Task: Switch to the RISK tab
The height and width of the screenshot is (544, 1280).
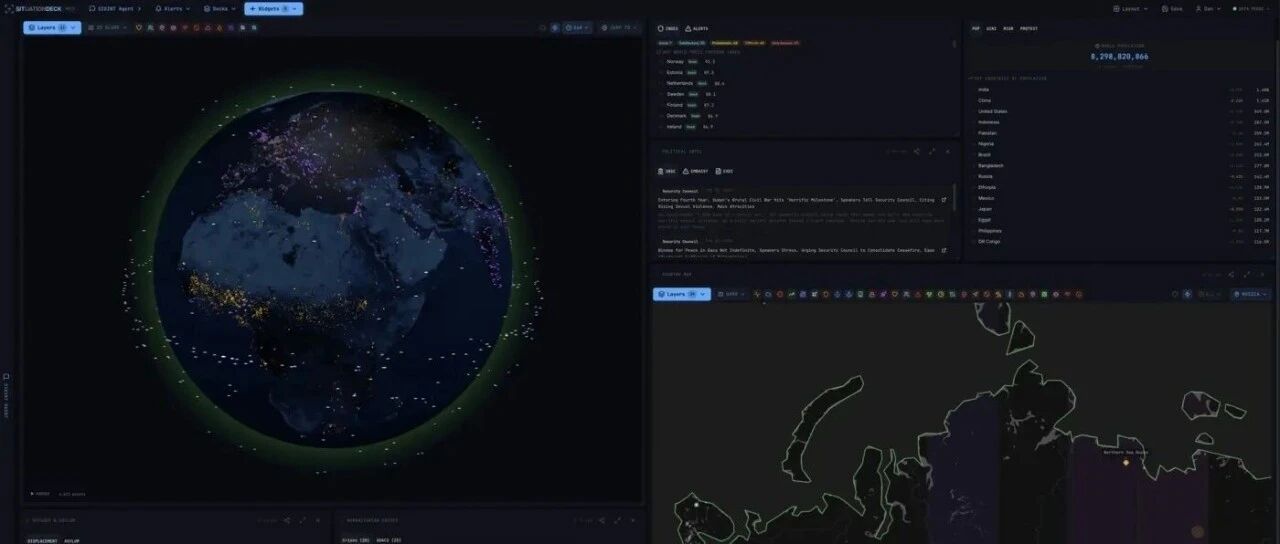Action: click(x=1008, y=29)
